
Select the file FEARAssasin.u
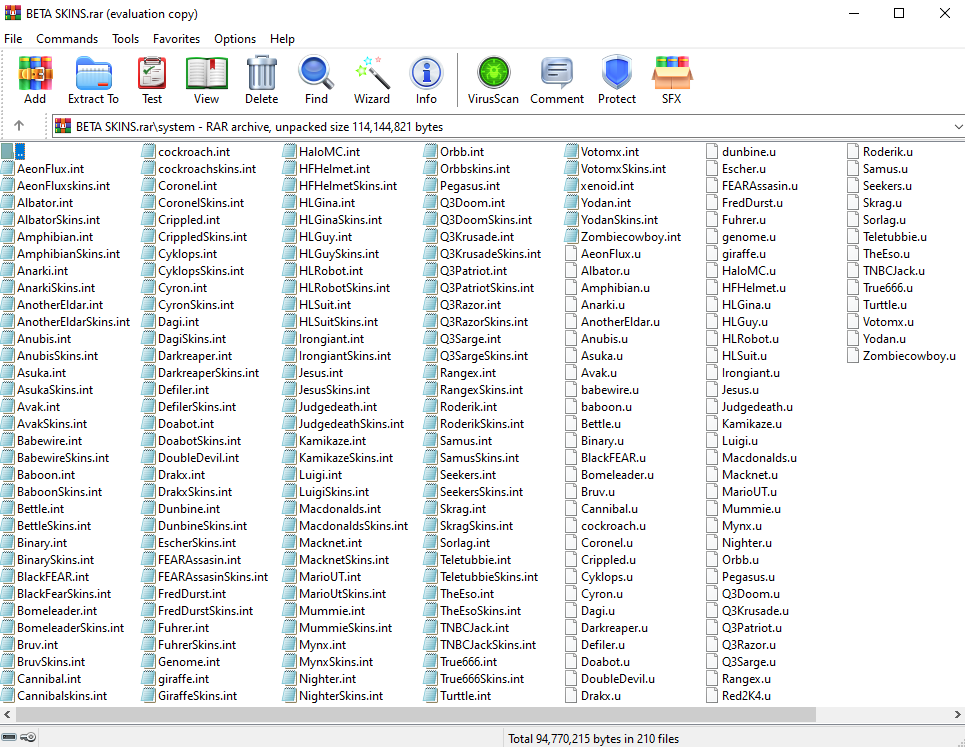tap(759, 185)
